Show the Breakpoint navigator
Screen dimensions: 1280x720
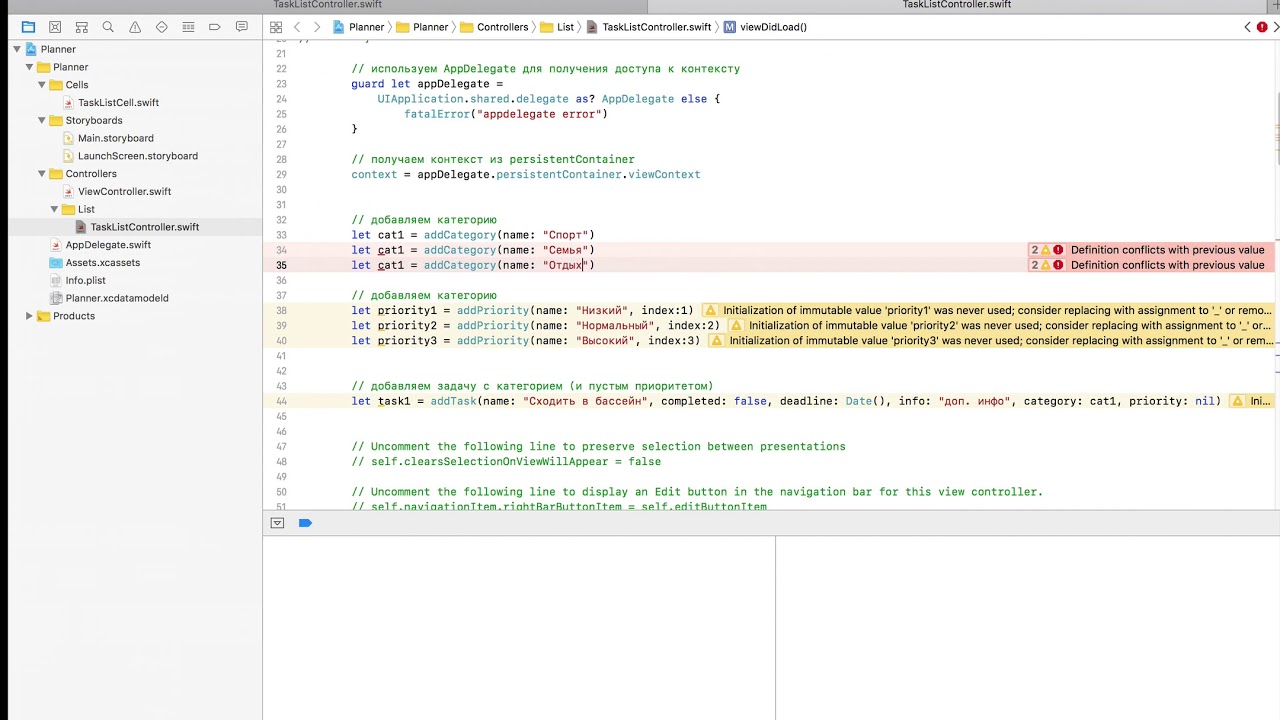coord(215,27)
